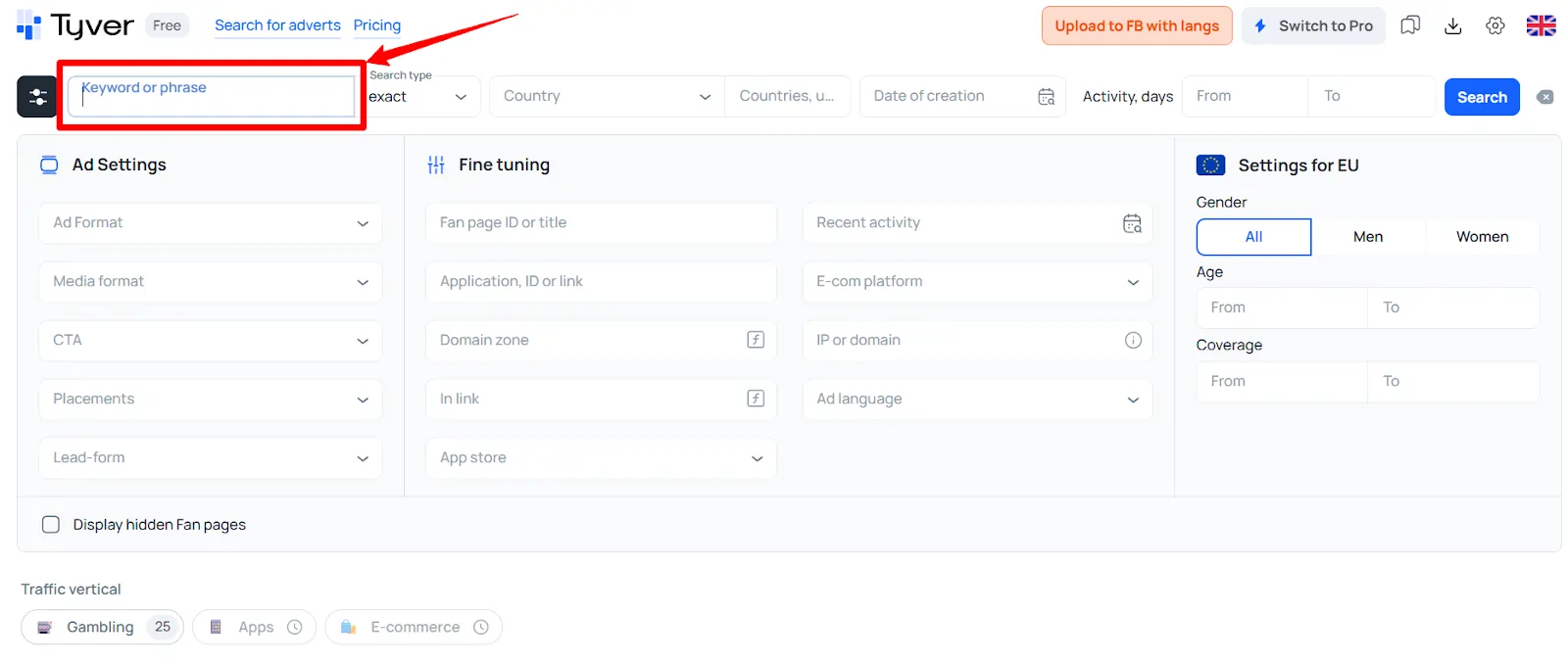This screenshot has width=1568, height=664.
Task: Click the blue Search button
Action: click(x=1482, y=97)
